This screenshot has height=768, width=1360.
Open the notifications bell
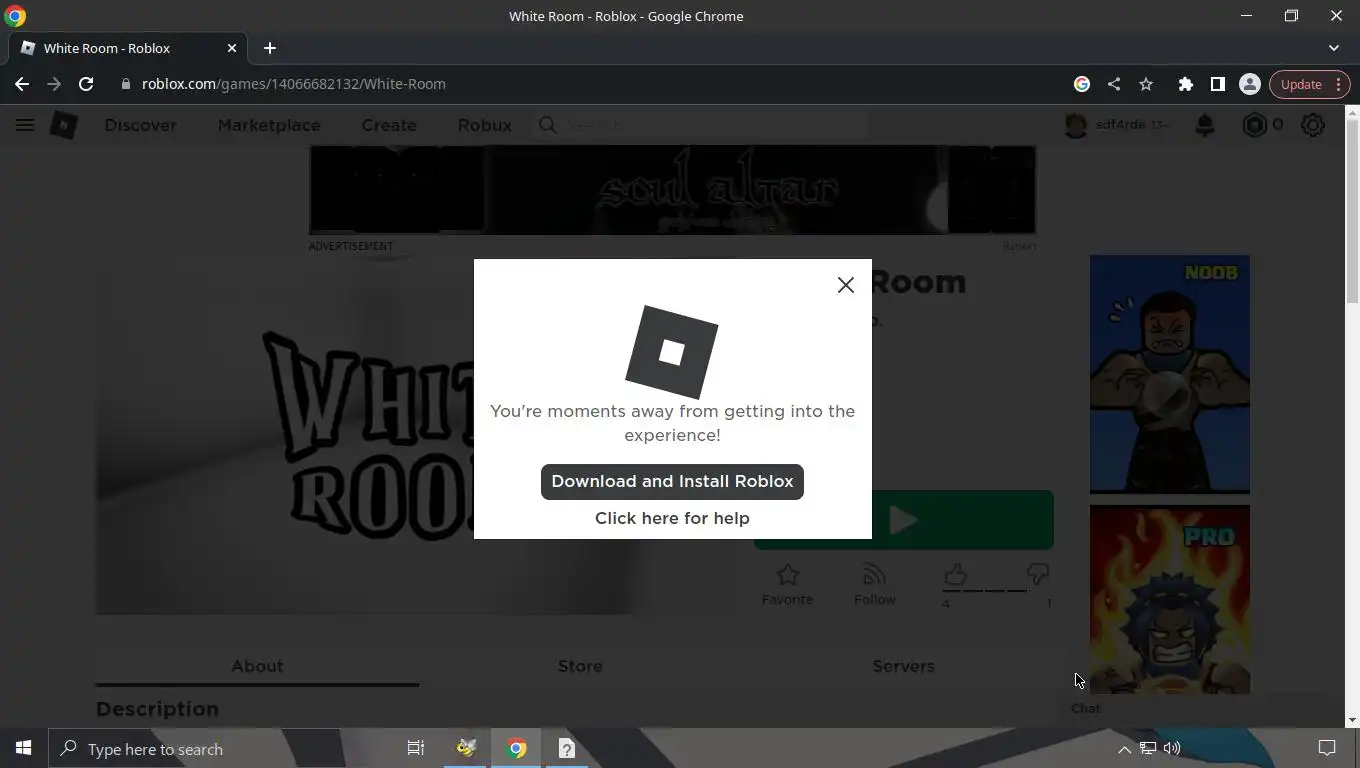point(1205,125)
